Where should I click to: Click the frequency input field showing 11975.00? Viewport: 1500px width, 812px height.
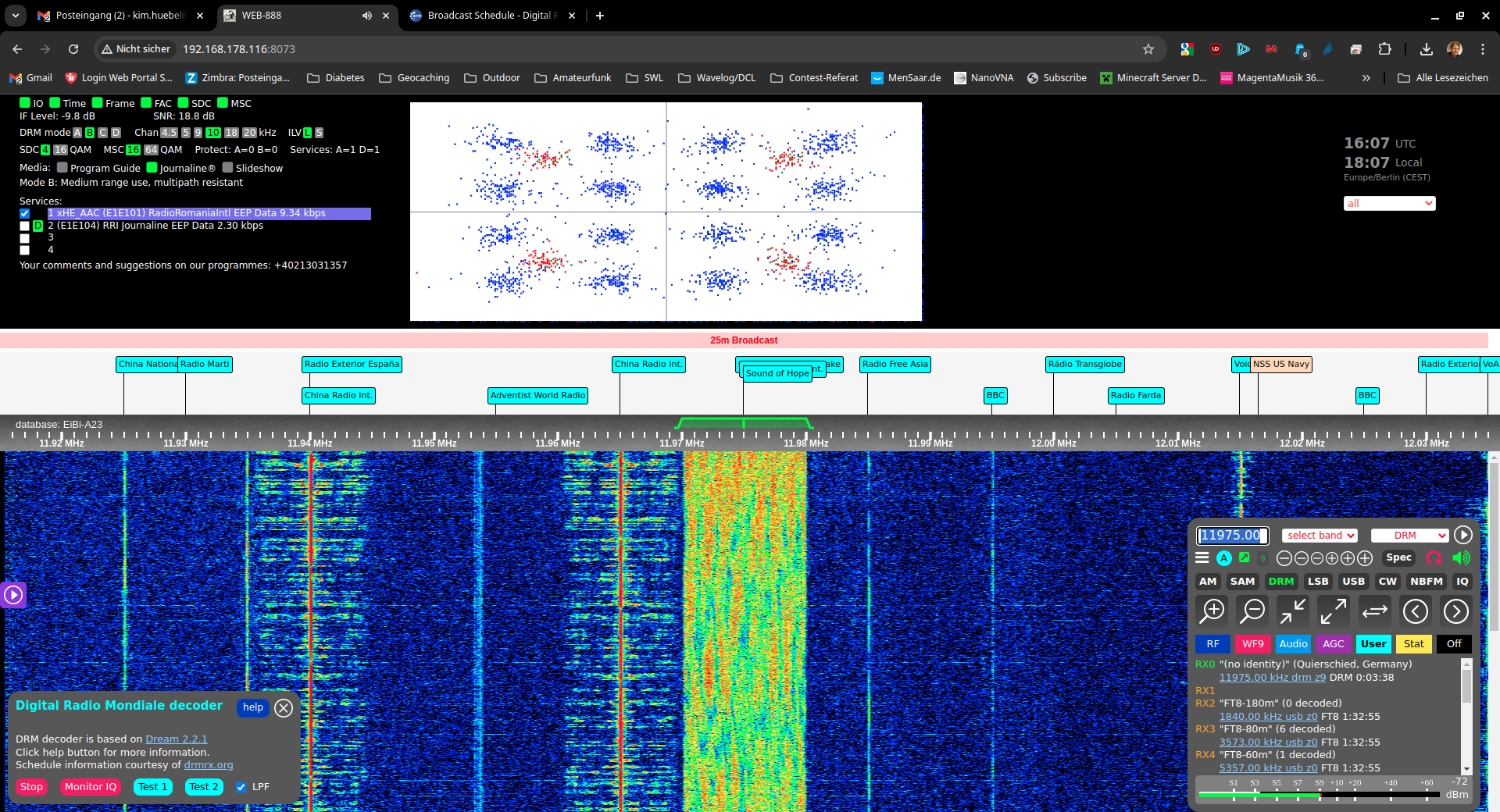pyautogui.click(x=1232, y=536)
